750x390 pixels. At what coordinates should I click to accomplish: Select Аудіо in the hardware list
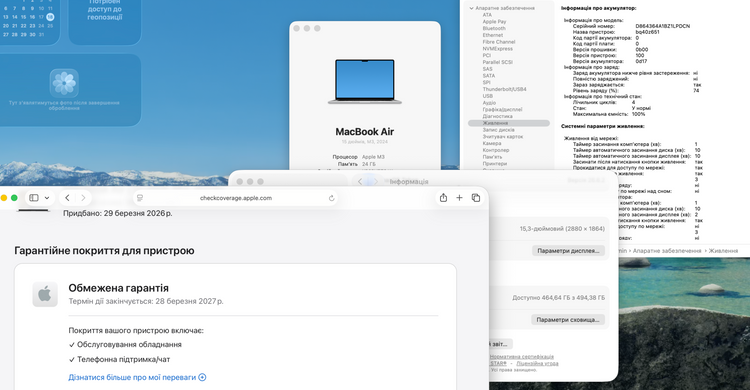489,102
